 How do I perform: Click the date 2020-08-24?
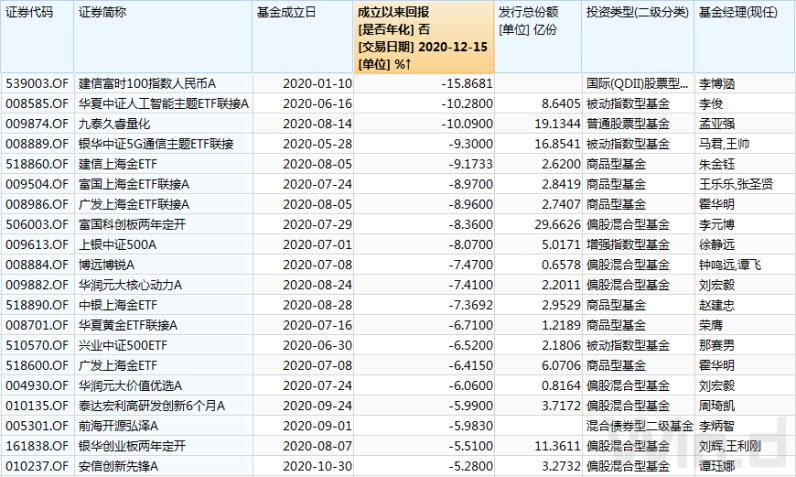pos(317,285)
